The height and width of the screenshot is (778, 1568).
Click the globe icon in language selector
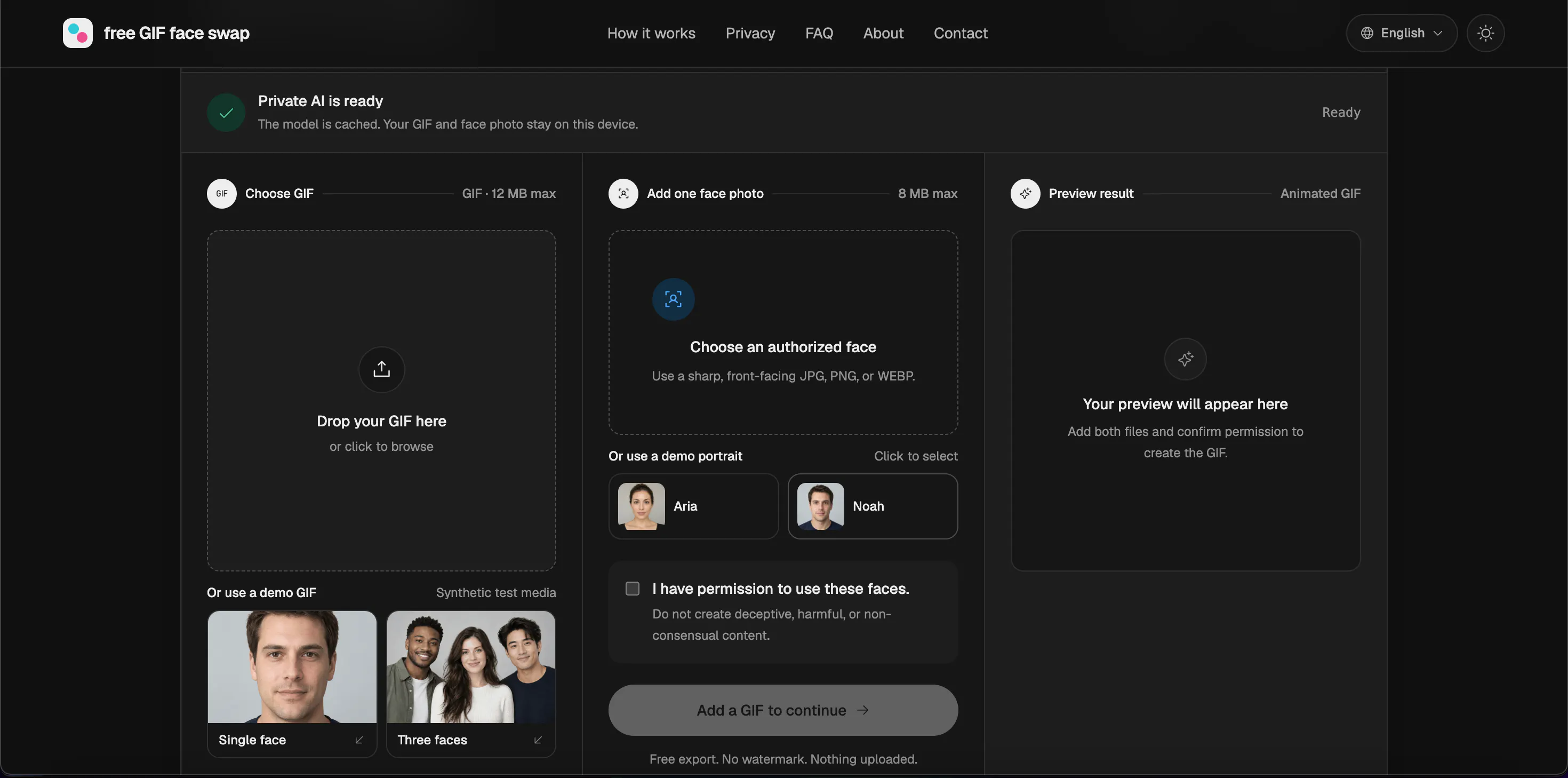coord(1367,33)
